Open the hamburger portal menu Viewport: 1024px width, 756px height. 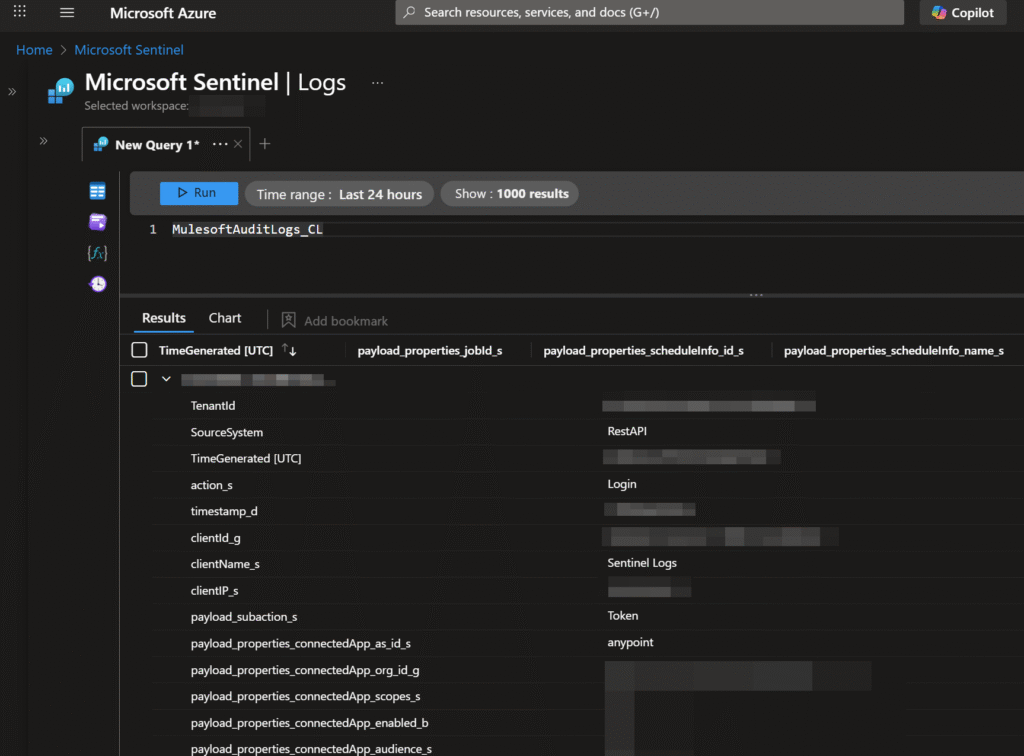coord(67,13)
